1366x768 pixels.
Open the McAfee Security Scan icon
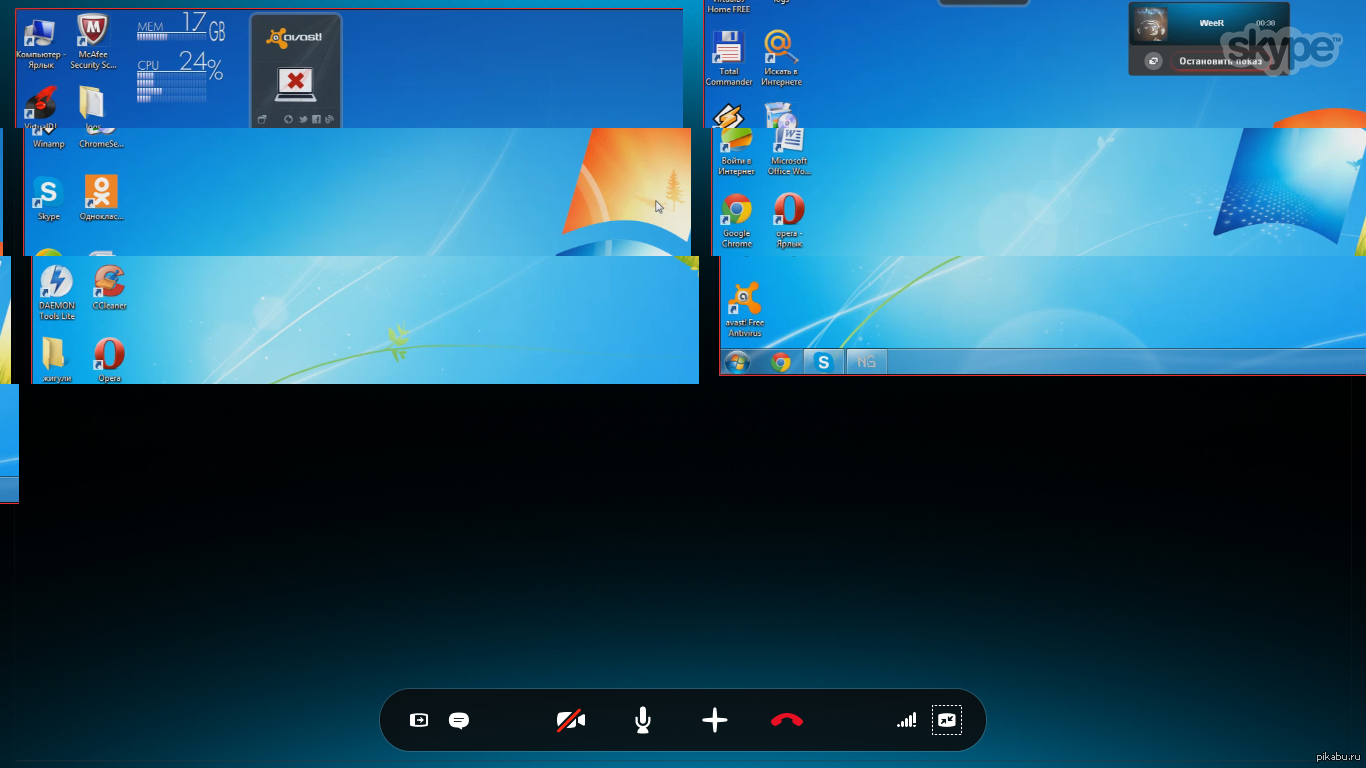[x=93, y=42]
